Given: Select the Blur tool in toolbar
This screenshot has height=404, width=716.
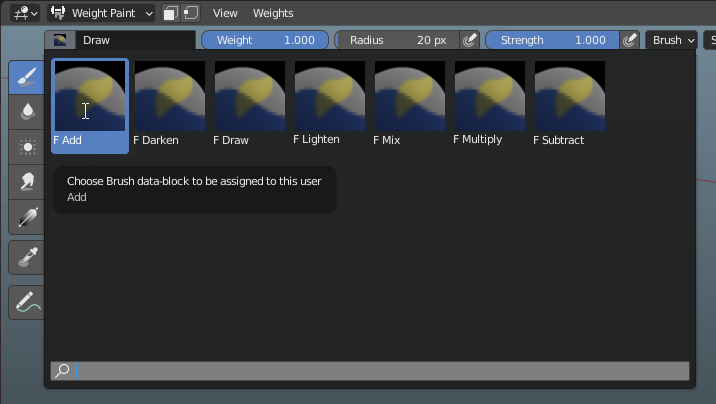Looking at the screenshot, I should coord(26,112).
